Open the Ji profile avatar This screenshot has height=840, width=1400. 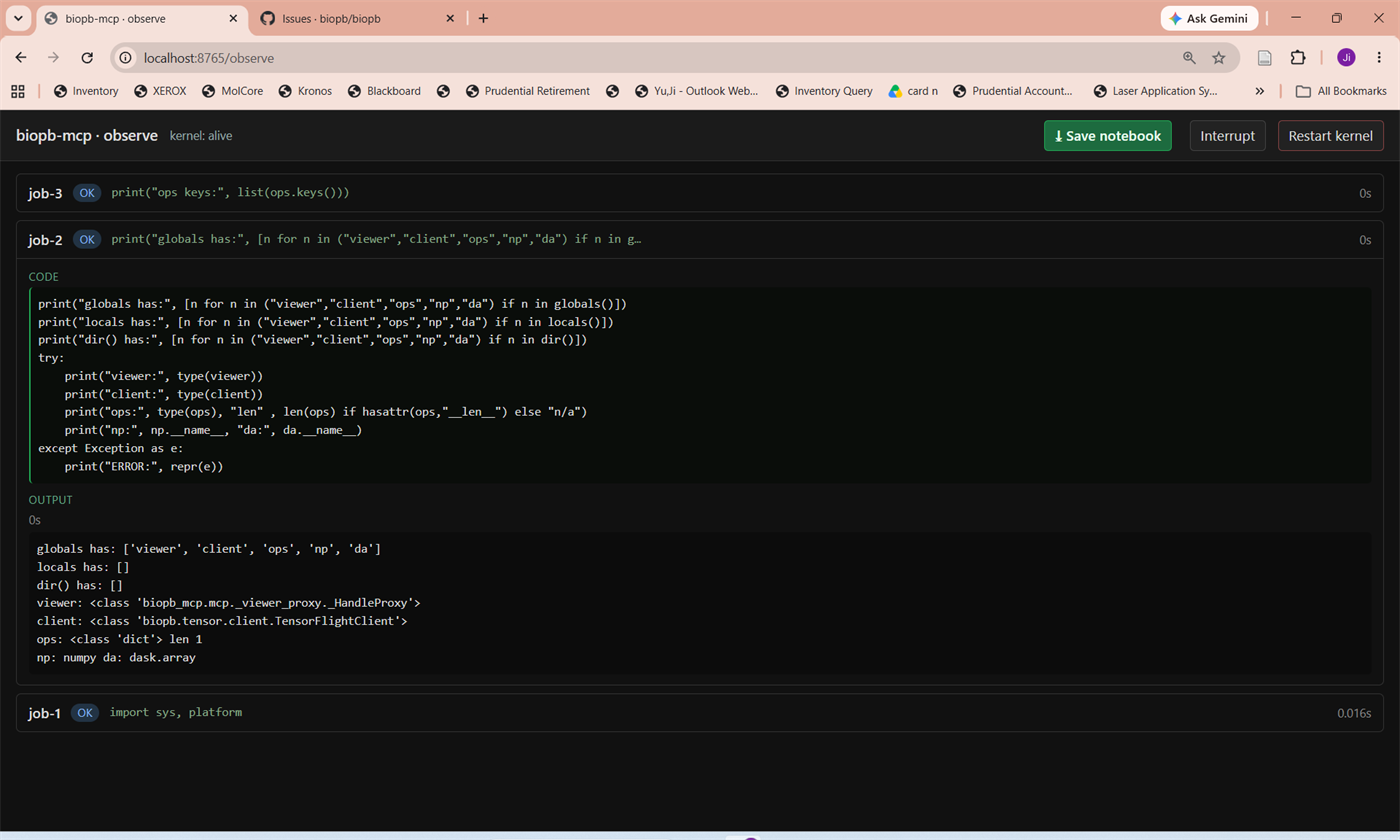click(x=1346, y=58)
